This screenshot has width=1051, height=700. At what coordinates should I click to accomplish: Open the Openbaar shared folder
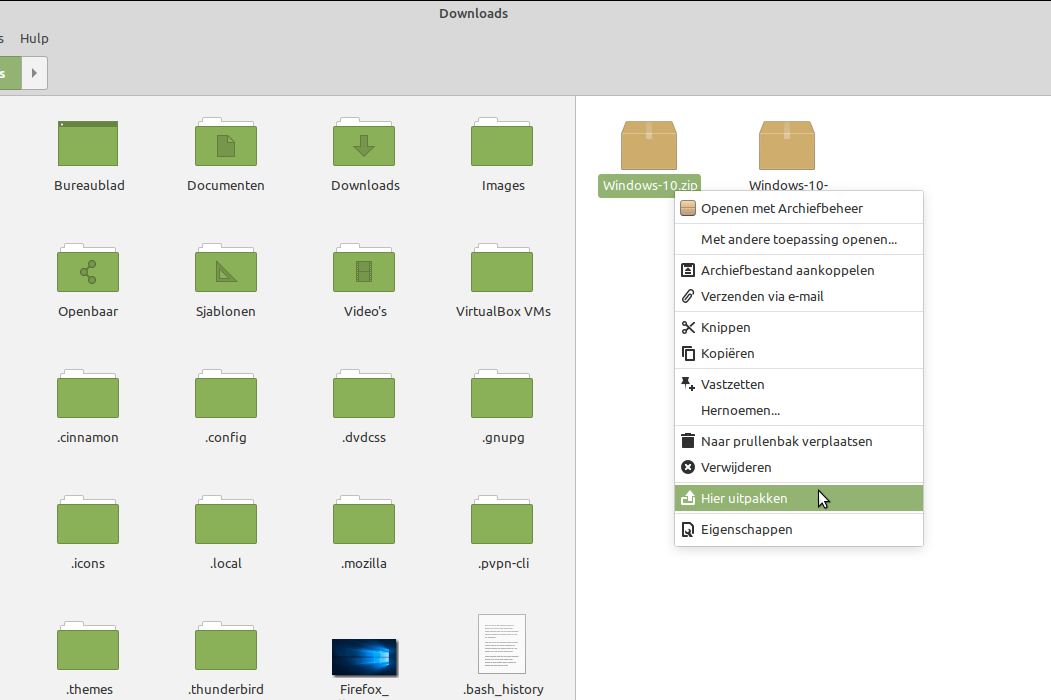coord(88,270)
